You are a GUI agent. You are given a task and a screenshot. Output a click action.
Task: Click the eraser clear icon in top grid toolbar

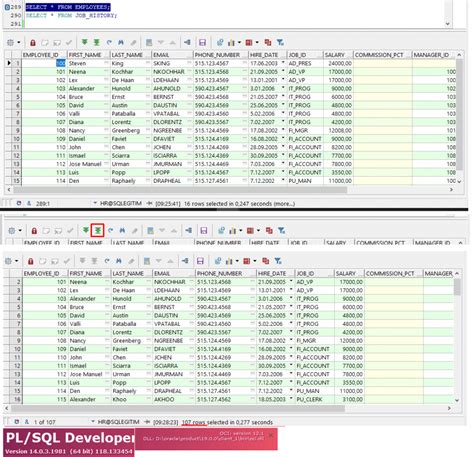click(x=133, y=42)
